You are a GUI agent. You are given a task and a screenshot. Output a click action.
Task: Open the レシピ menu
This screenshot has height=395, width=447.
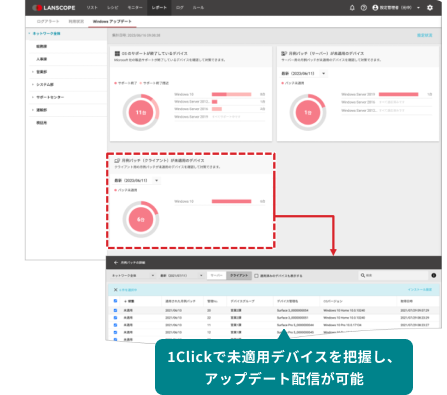[x=113, y=8]
